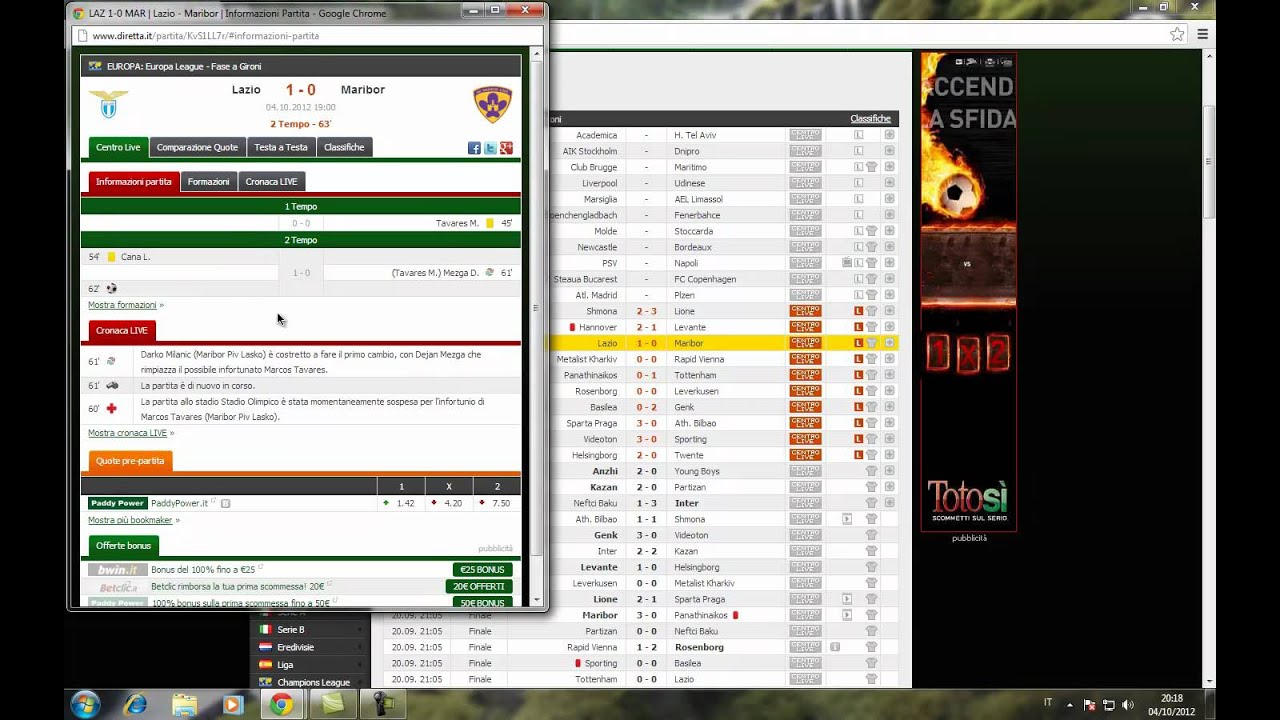
Task: Click 7.50 away win odds
Action: coord(501,503)
